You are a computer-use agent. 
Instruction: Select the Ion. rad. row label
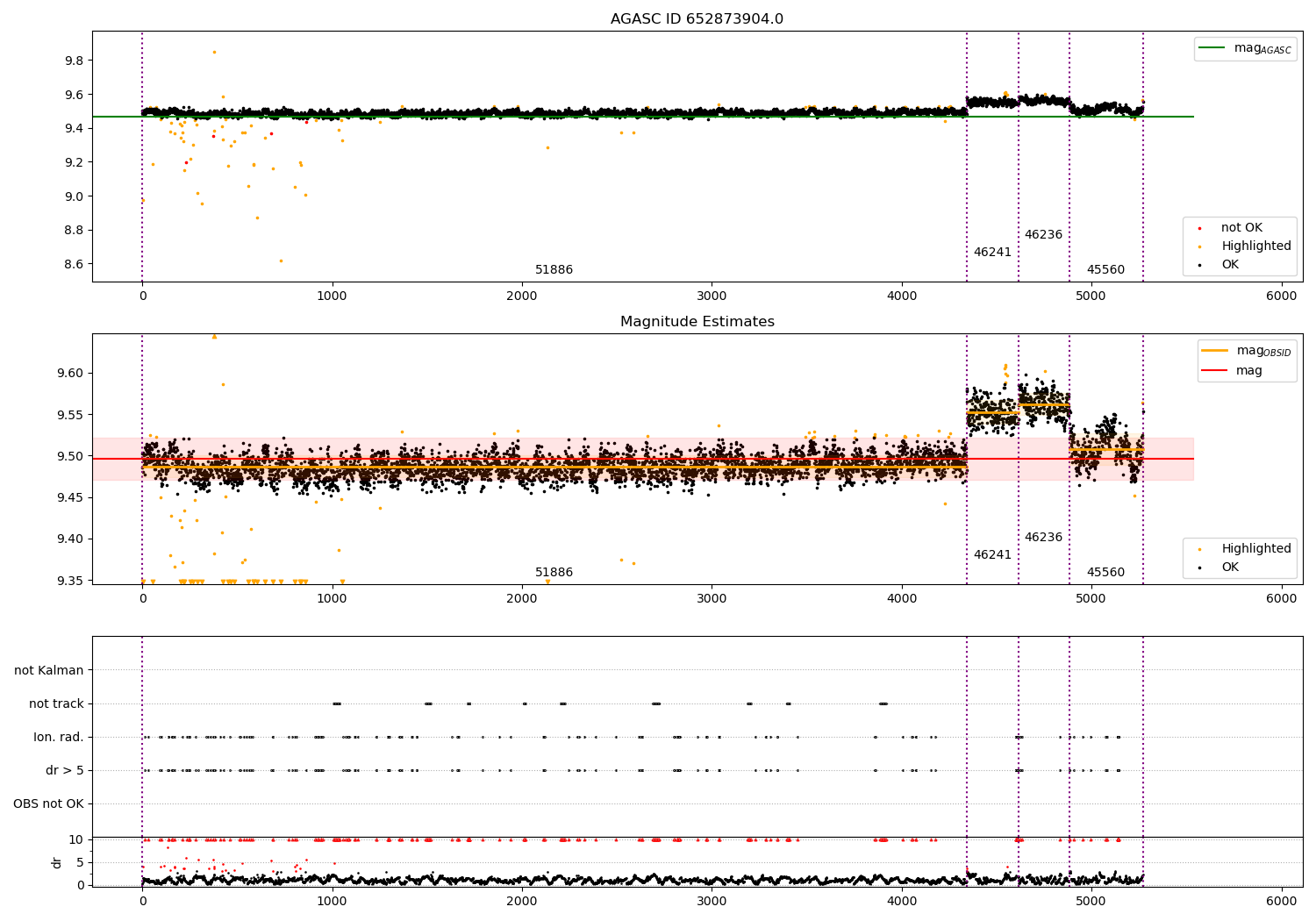[x=59, y=737]
